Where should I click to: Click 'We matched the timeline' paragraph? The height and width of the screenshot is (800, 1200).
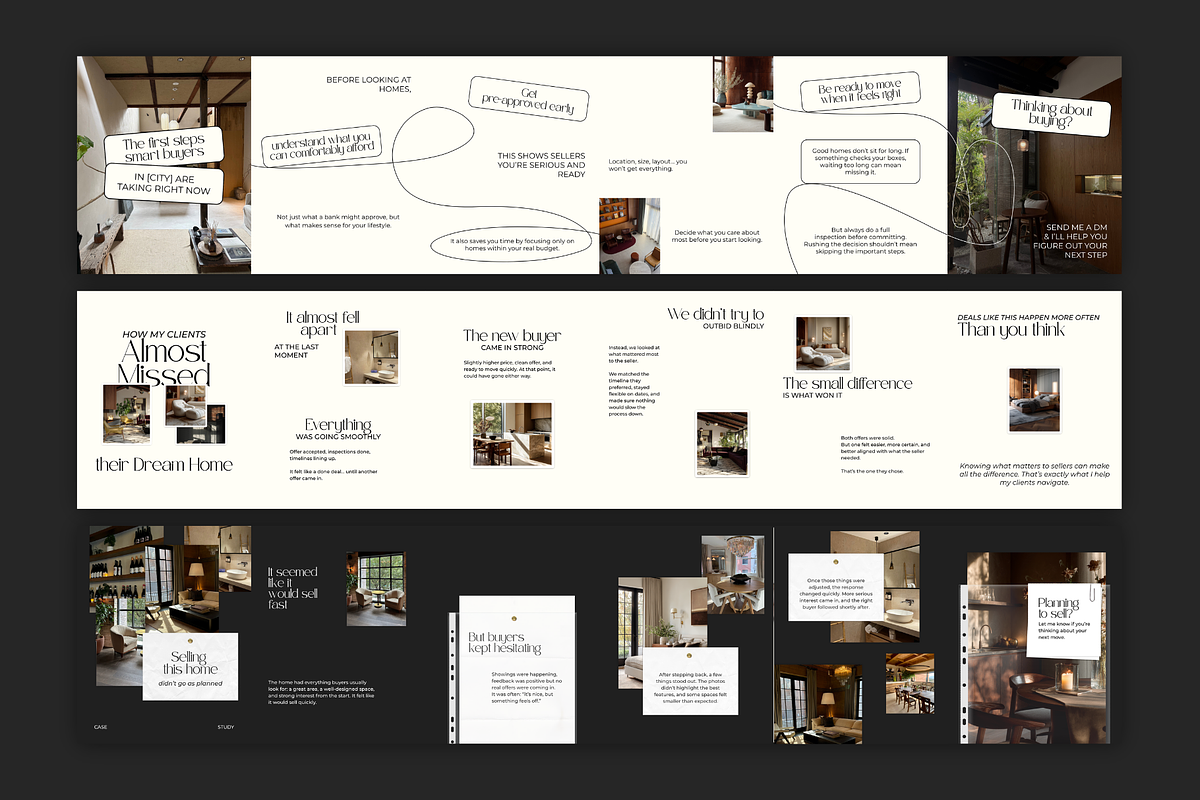636,394
